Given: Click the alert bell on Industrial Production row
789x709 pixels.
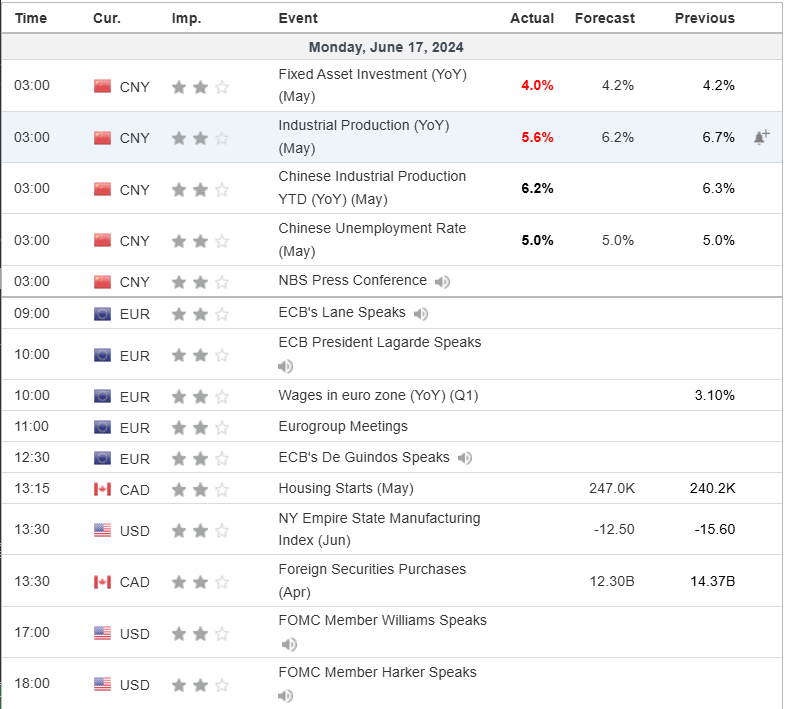Looking at the screenshot, I should 761,137.
